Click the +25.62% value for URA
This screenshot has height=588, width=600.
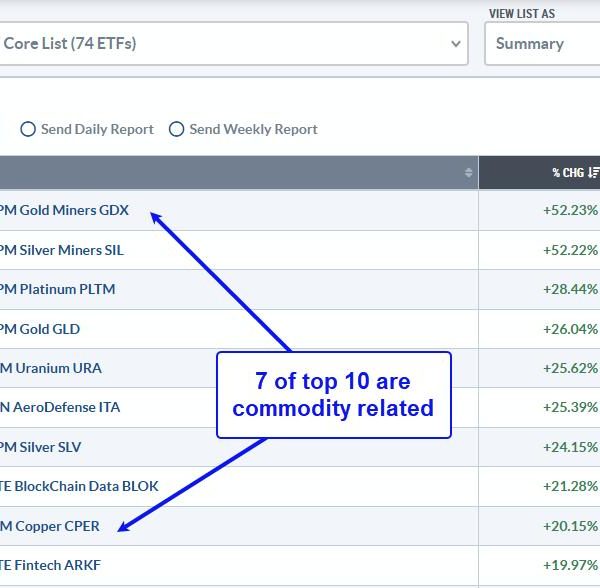(x=570, y=368)
